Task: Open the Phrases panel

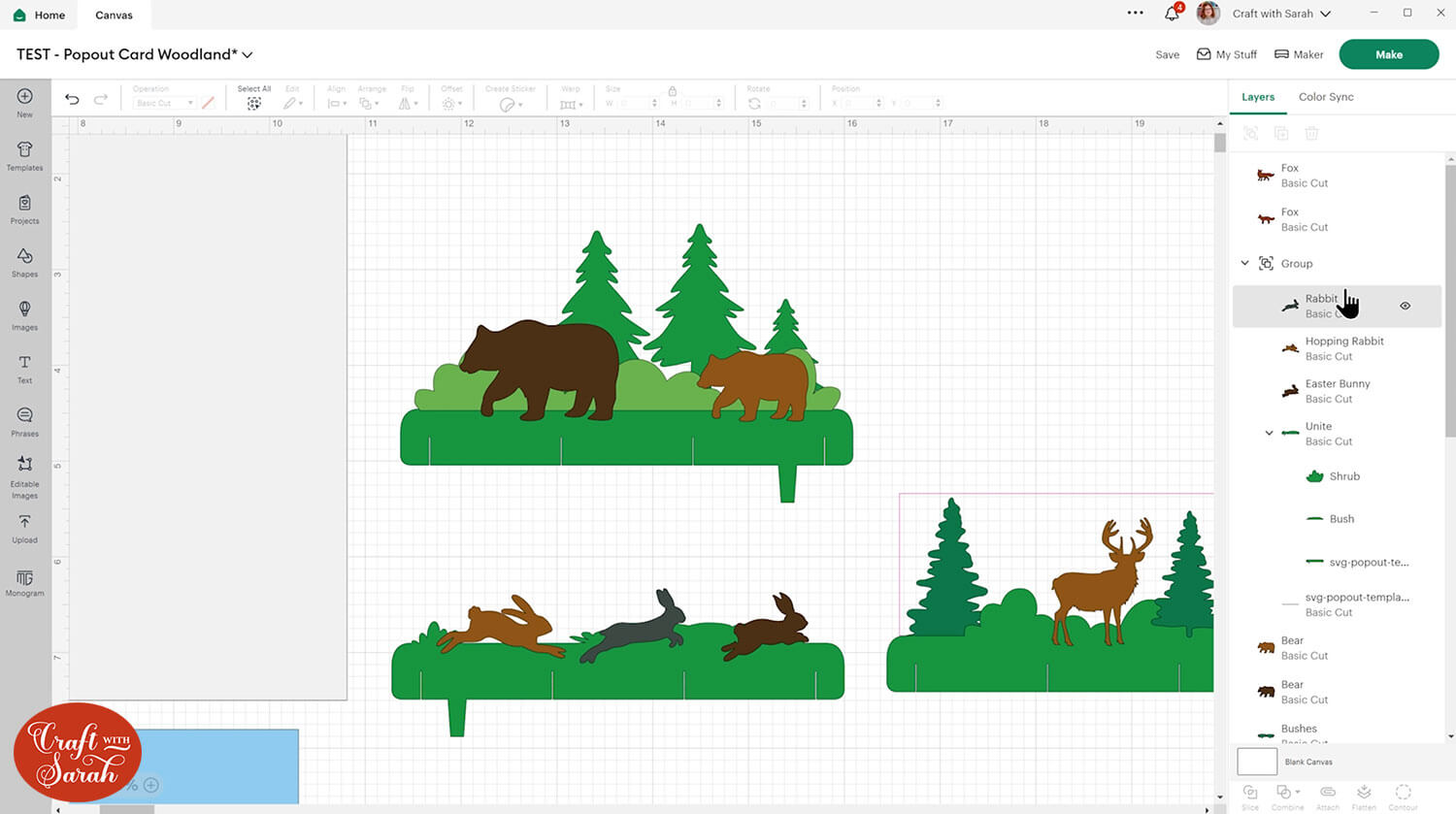Action: 24,421
